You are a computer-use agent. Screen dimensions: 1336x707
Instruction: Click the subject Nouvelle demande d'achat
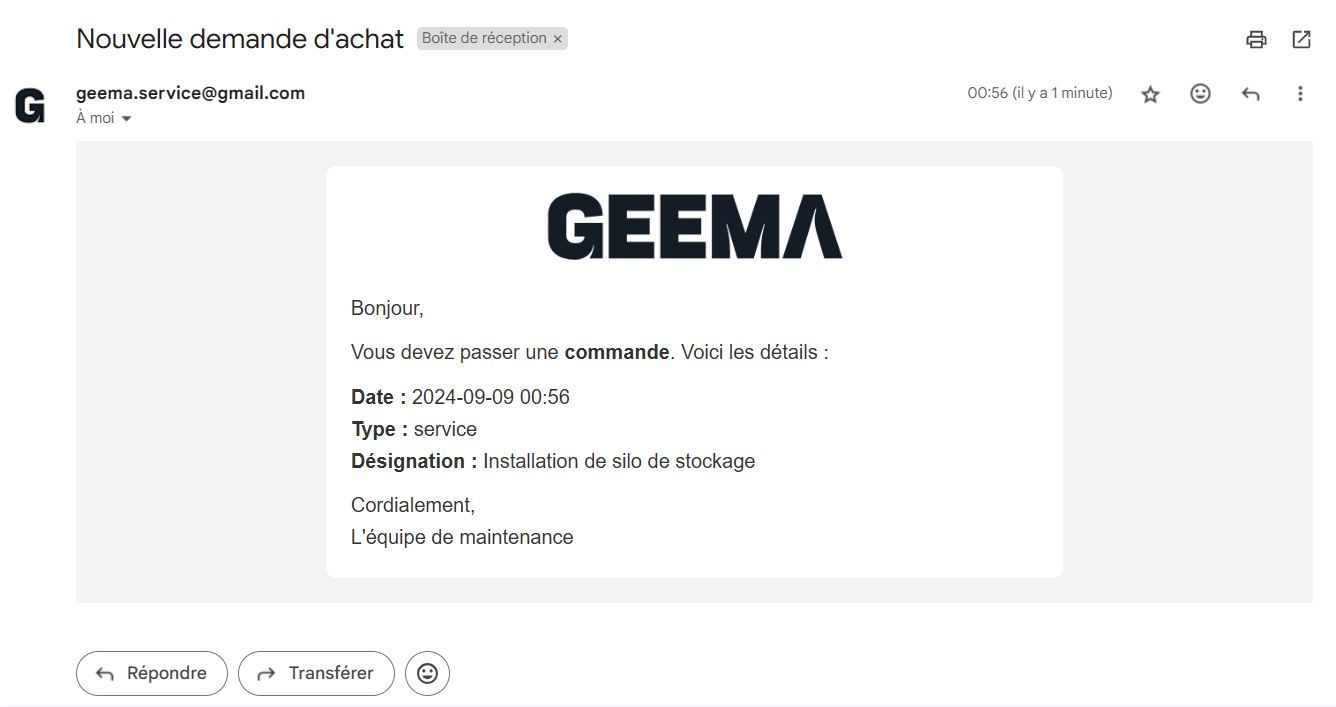click(x=240, y=39)
